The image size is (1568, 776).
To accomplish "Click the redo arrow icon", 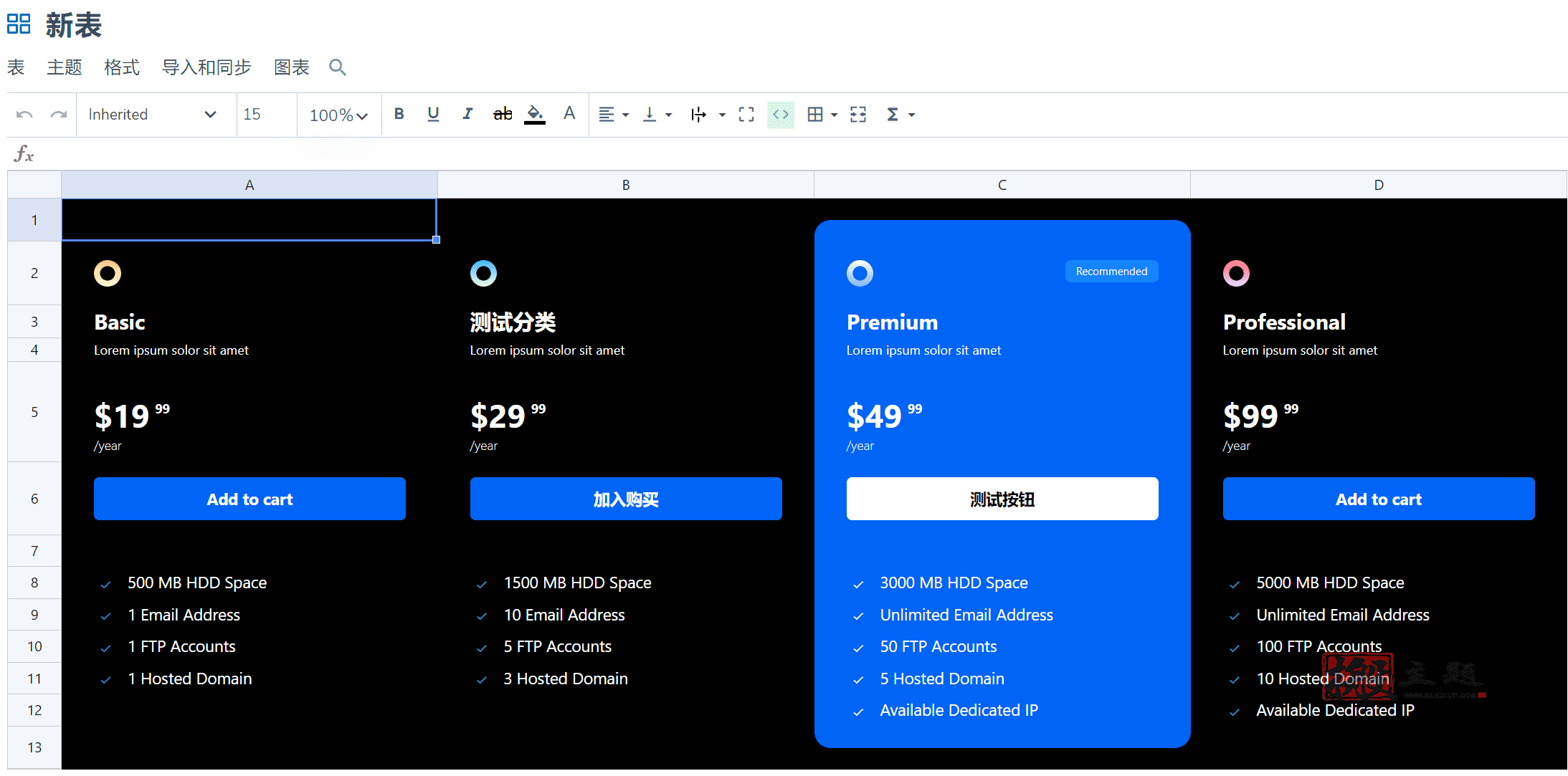I will (x=58, y=115).
